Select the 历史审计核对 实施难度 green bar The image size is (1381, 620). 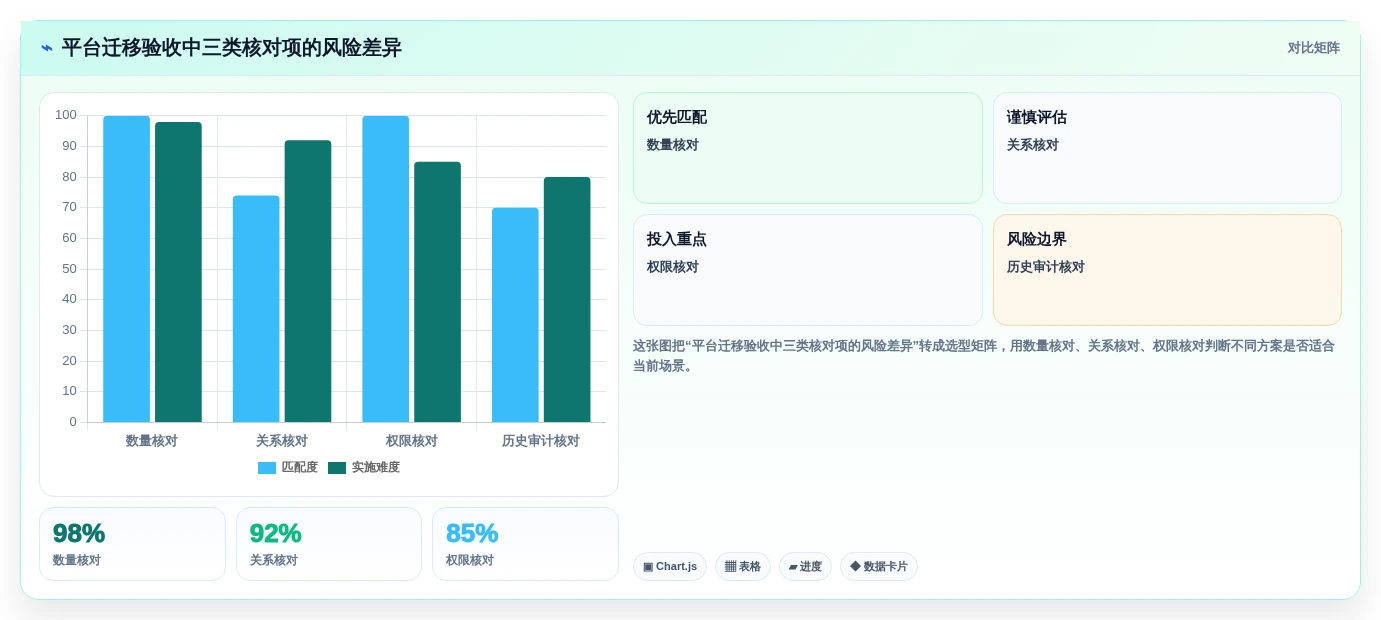tap(567, 300)
